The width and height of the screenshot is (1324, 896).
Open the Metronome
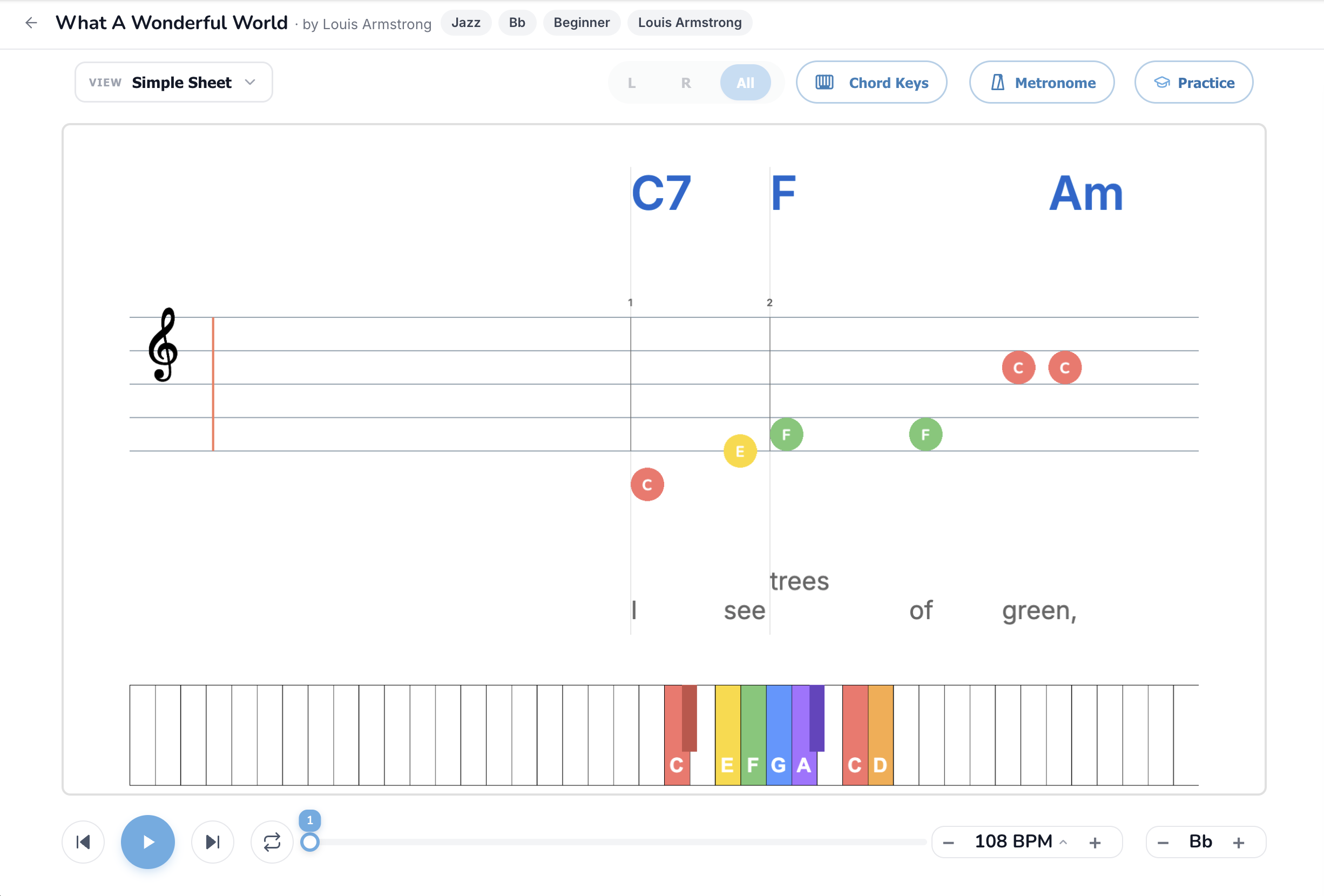pos(1042,83)
